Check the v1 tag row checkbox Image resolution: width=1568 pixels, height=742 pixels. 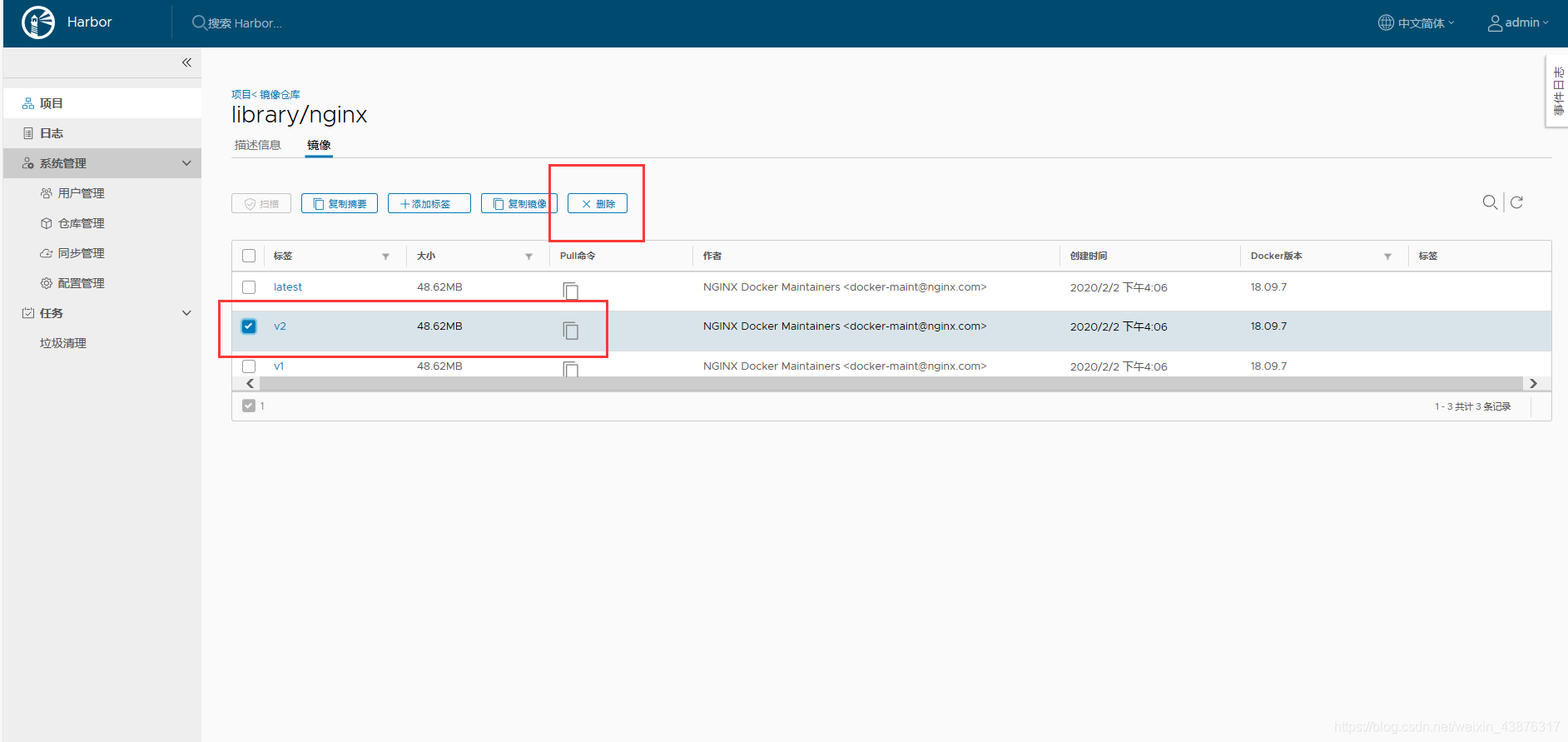pyautogui.click(x=249, y=366)
